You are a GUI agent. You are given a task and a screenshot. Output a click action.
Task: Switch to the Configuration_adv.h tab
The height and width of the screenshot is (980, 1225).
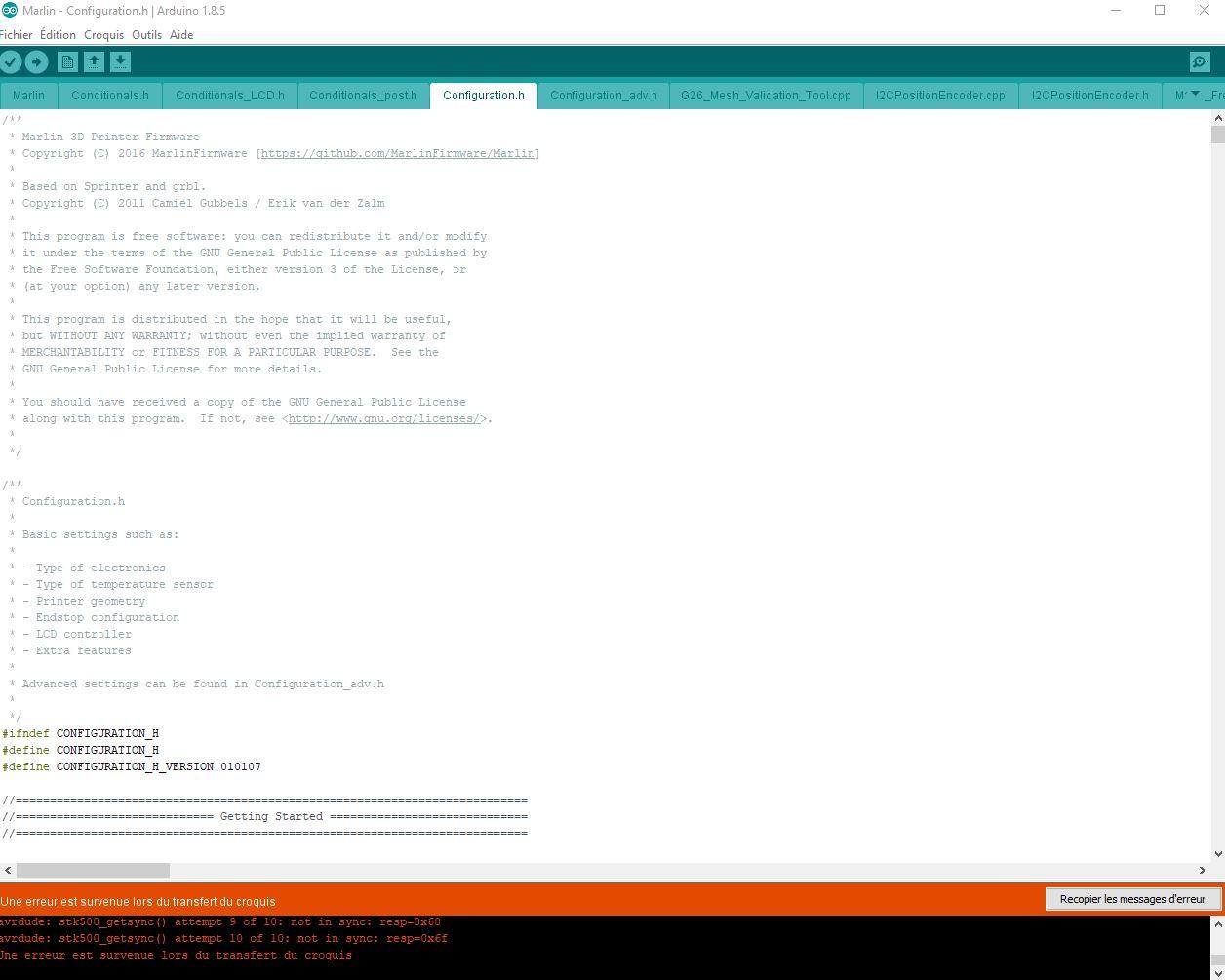(x=604, y=96)
